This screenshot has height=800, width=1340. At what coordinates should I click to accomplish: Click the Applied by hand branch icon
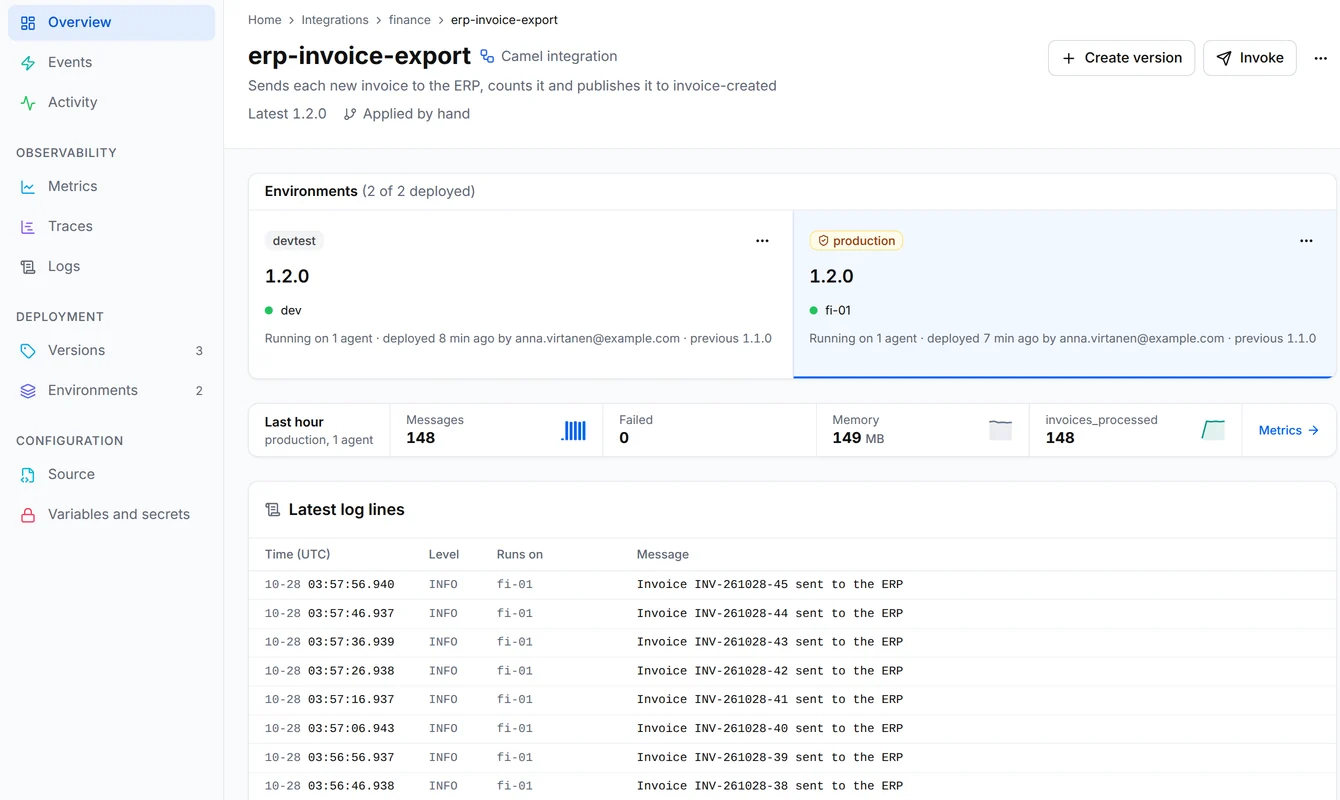[x=350, y=114]
